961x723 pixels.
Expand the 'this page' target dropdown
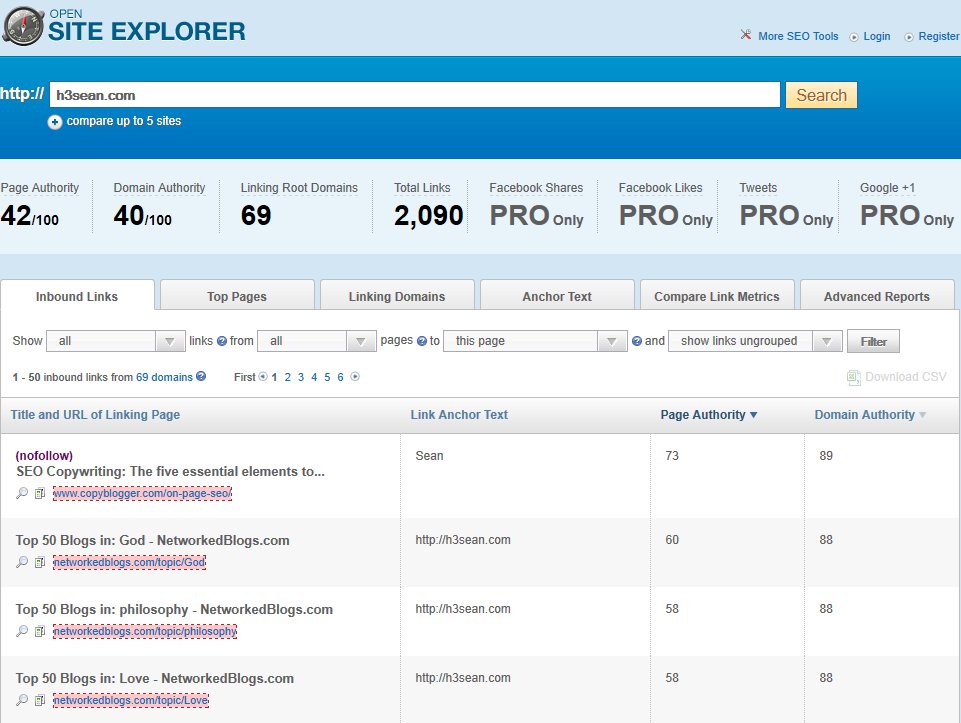535,341
